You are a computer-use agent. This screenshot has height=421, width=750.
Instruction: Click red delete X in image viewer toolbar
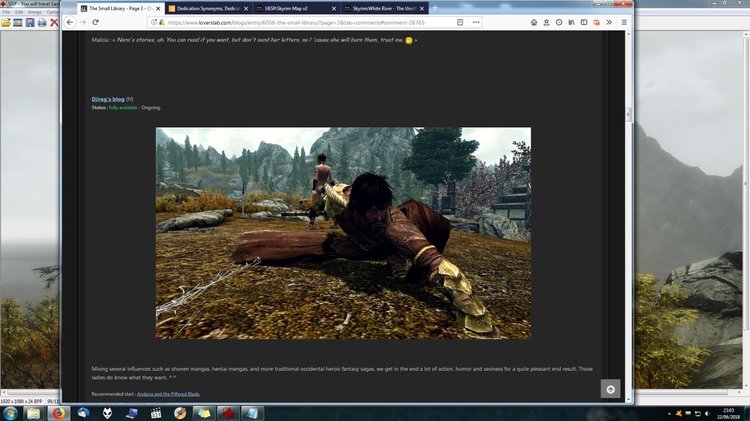[x=54, y=22]
